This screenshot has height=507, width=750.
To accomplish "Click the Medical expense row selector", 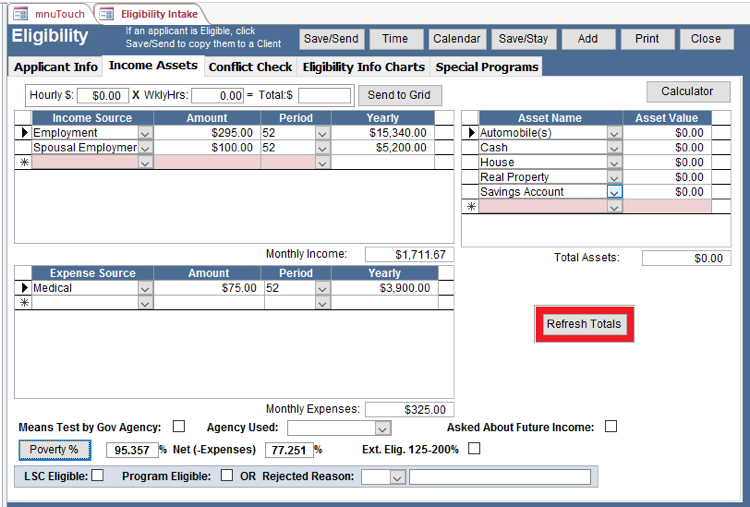I will (24, 288).
